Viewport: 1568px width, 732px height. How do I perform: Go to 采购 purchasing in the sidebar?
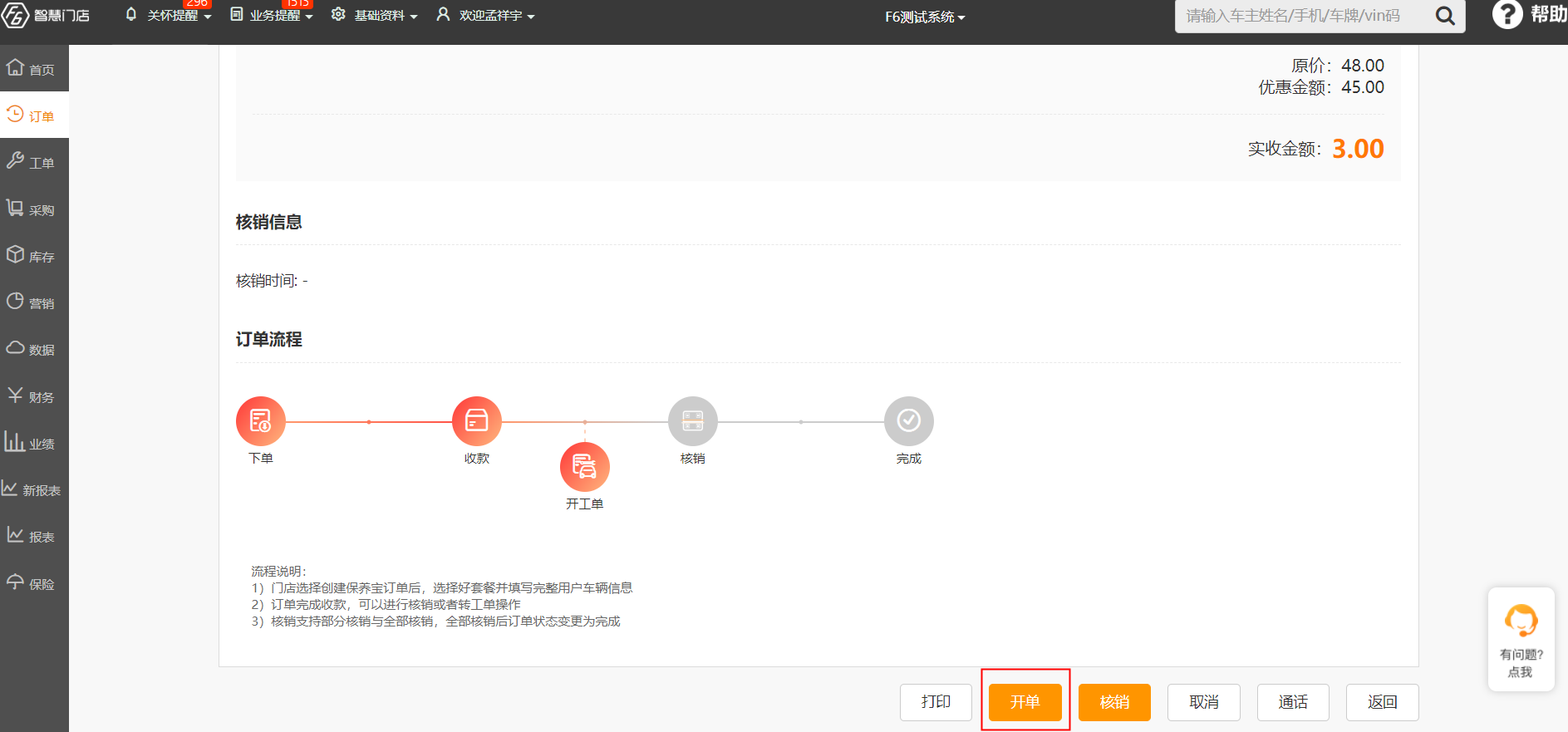[34, 209]
